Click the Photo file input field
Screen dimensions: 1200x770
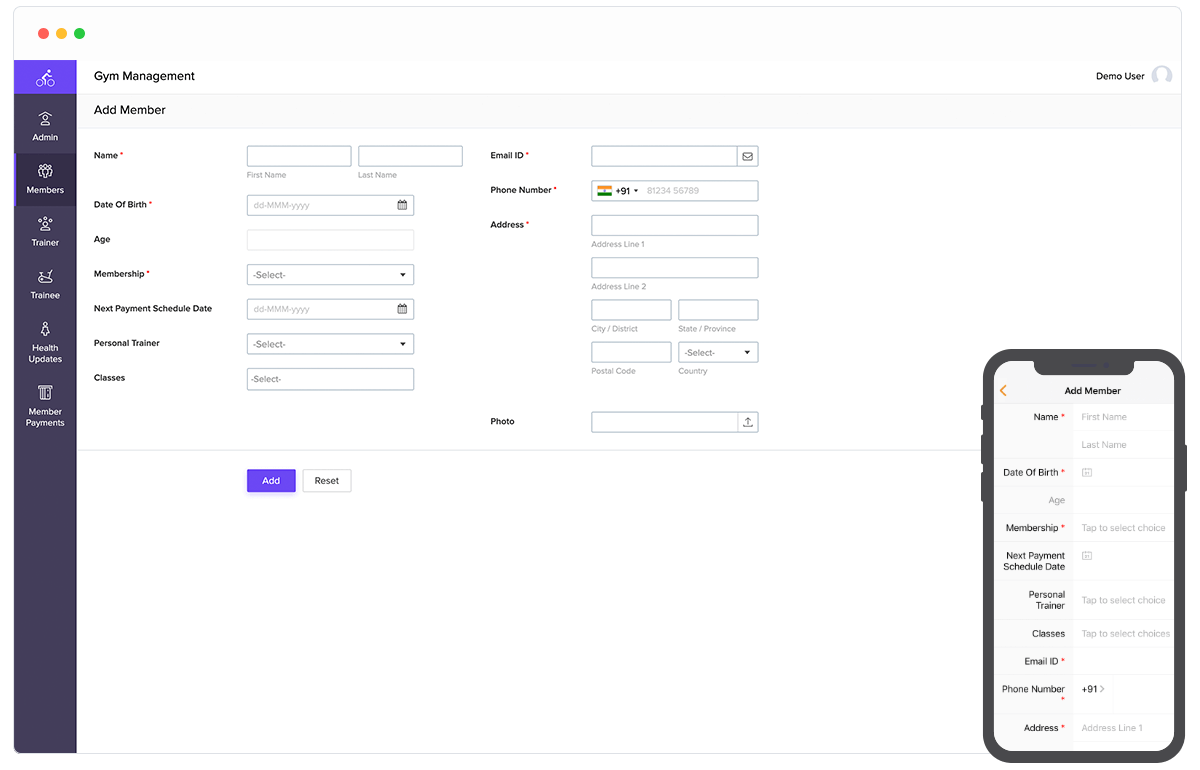click(664, 422)
